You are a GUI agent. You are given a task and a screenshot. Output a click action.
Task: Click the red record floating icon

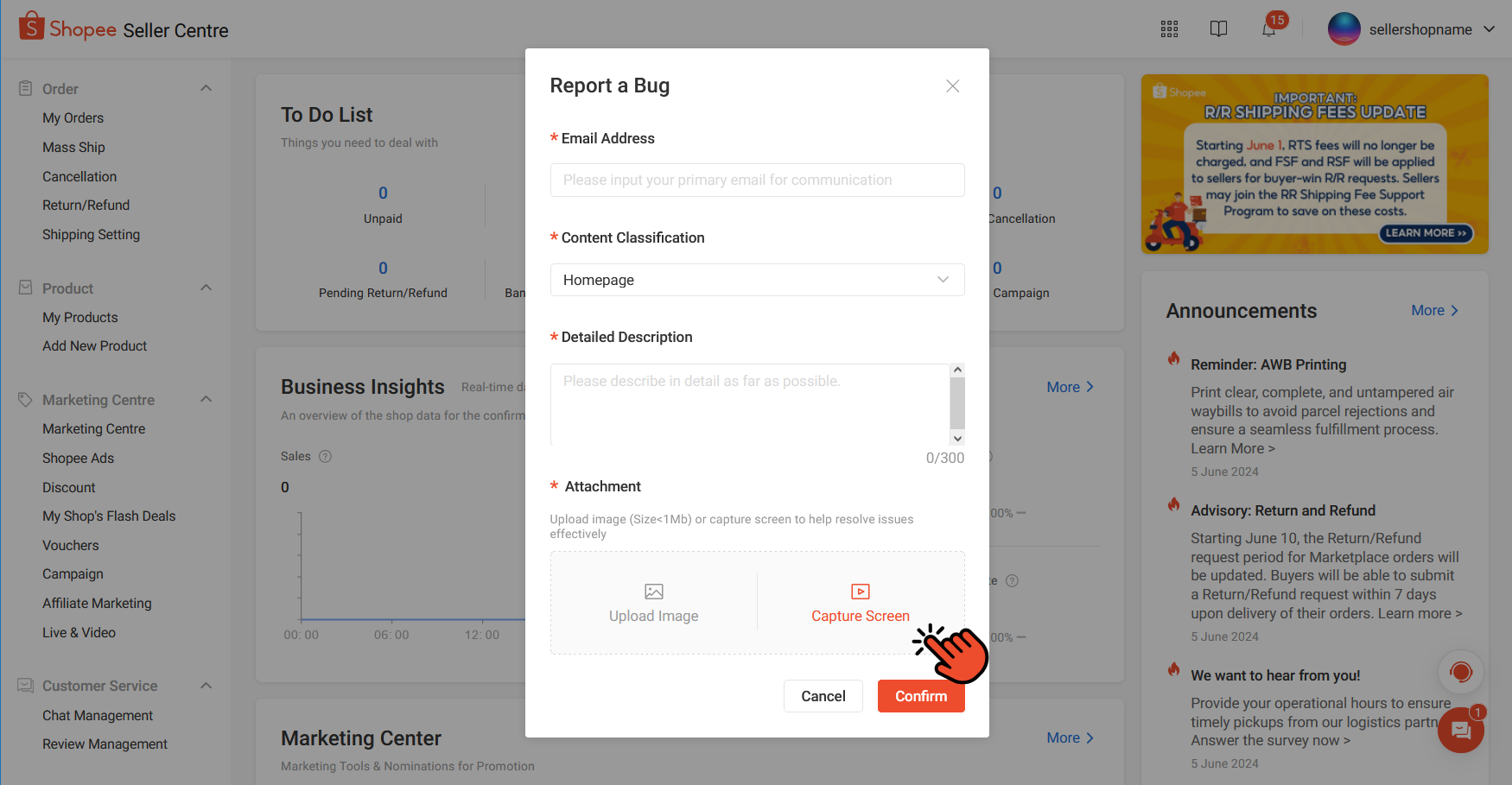(x=1460, y=672)
